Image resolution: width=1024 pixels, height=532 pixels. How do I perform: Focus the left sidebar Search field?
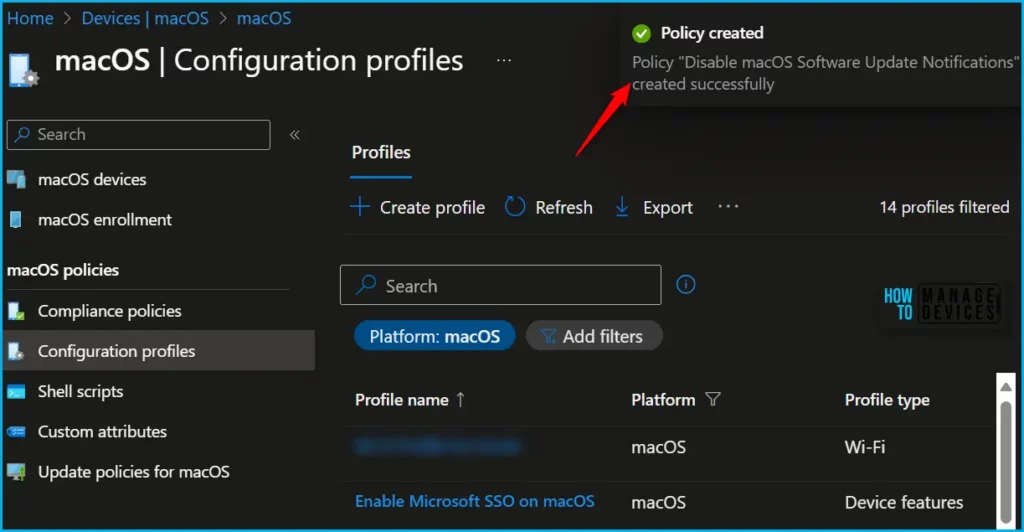click(x=138, y=134)
